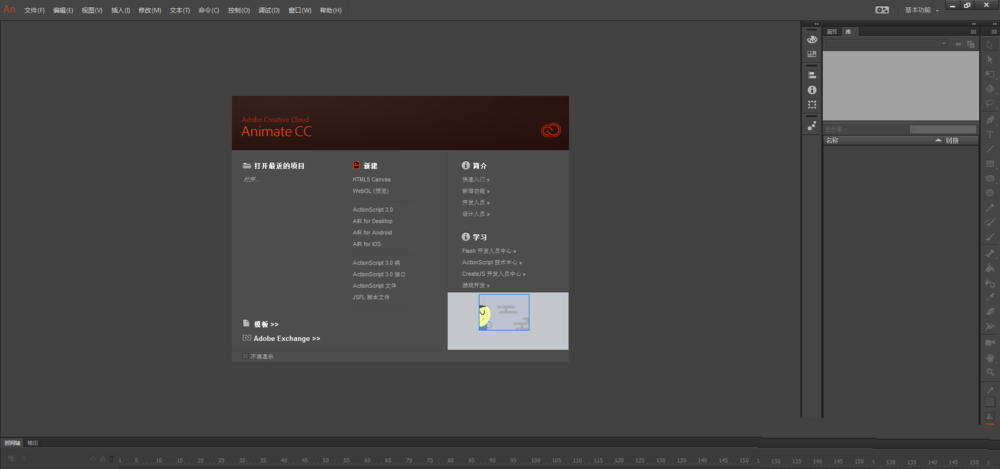Select the Lasso tool
The width and height of the screenshot is (1000, 469).
coord(990,103)
